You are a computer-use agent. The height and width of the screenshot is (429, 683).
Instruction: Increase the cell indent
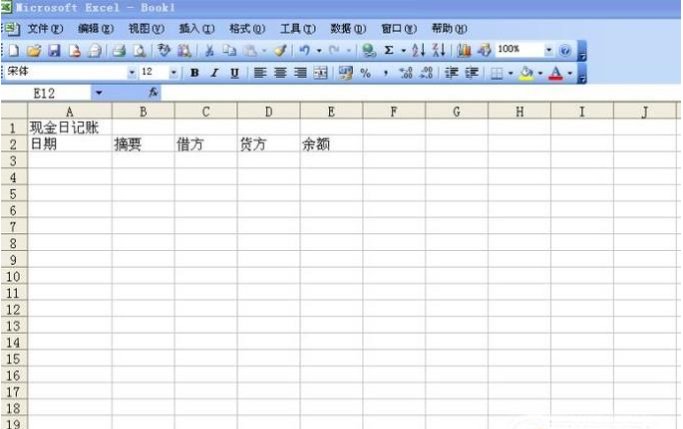pos(472,73)
